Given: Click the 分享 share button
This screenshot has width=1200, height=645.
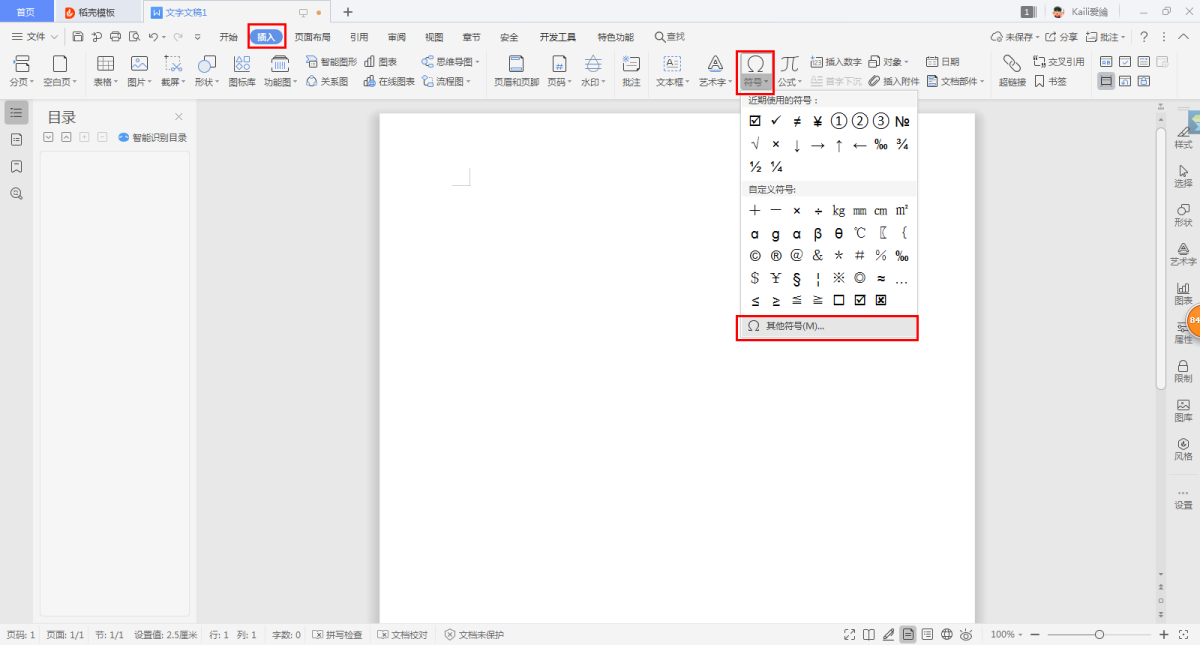Looking at the screenshot, I should [1062, 37].
